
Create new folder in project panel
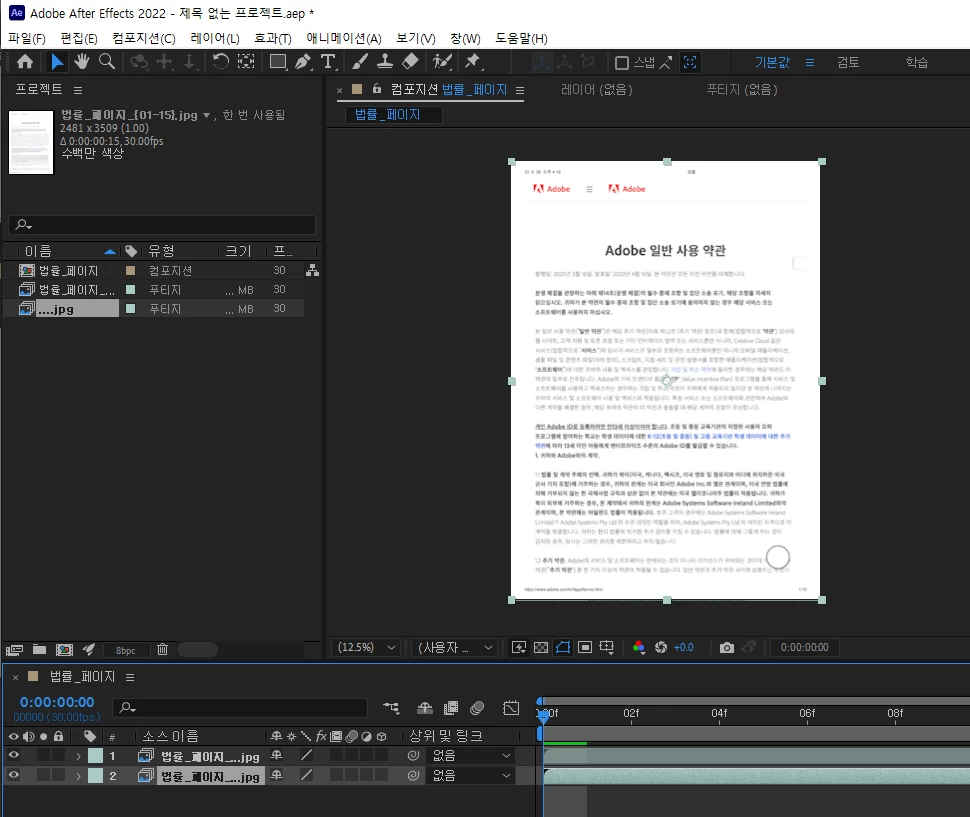tap(40, 649)
